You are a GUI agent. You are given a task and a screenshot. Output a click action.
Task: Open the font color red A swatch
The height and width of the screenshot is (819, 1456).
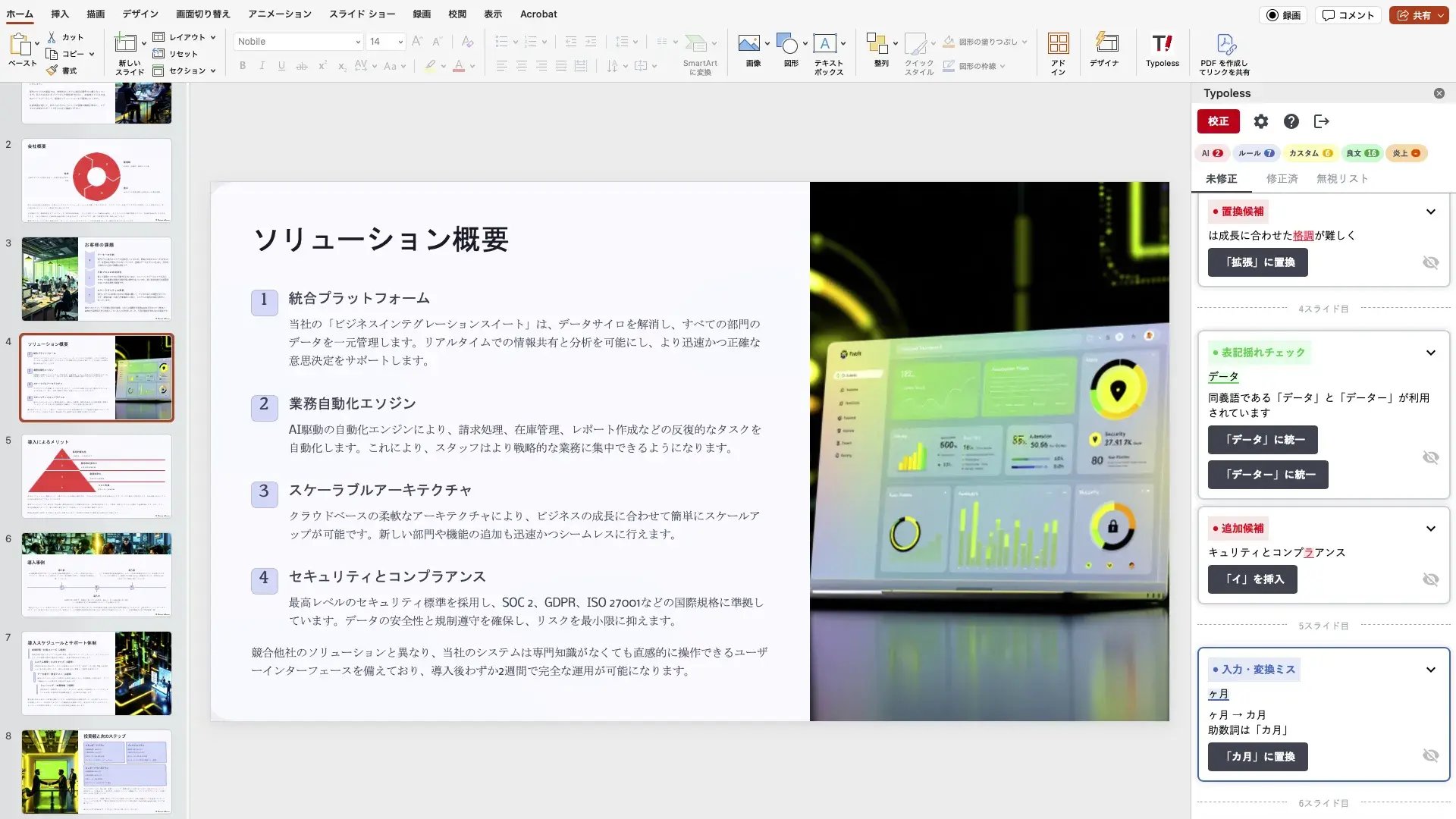(x=458, y=66)
